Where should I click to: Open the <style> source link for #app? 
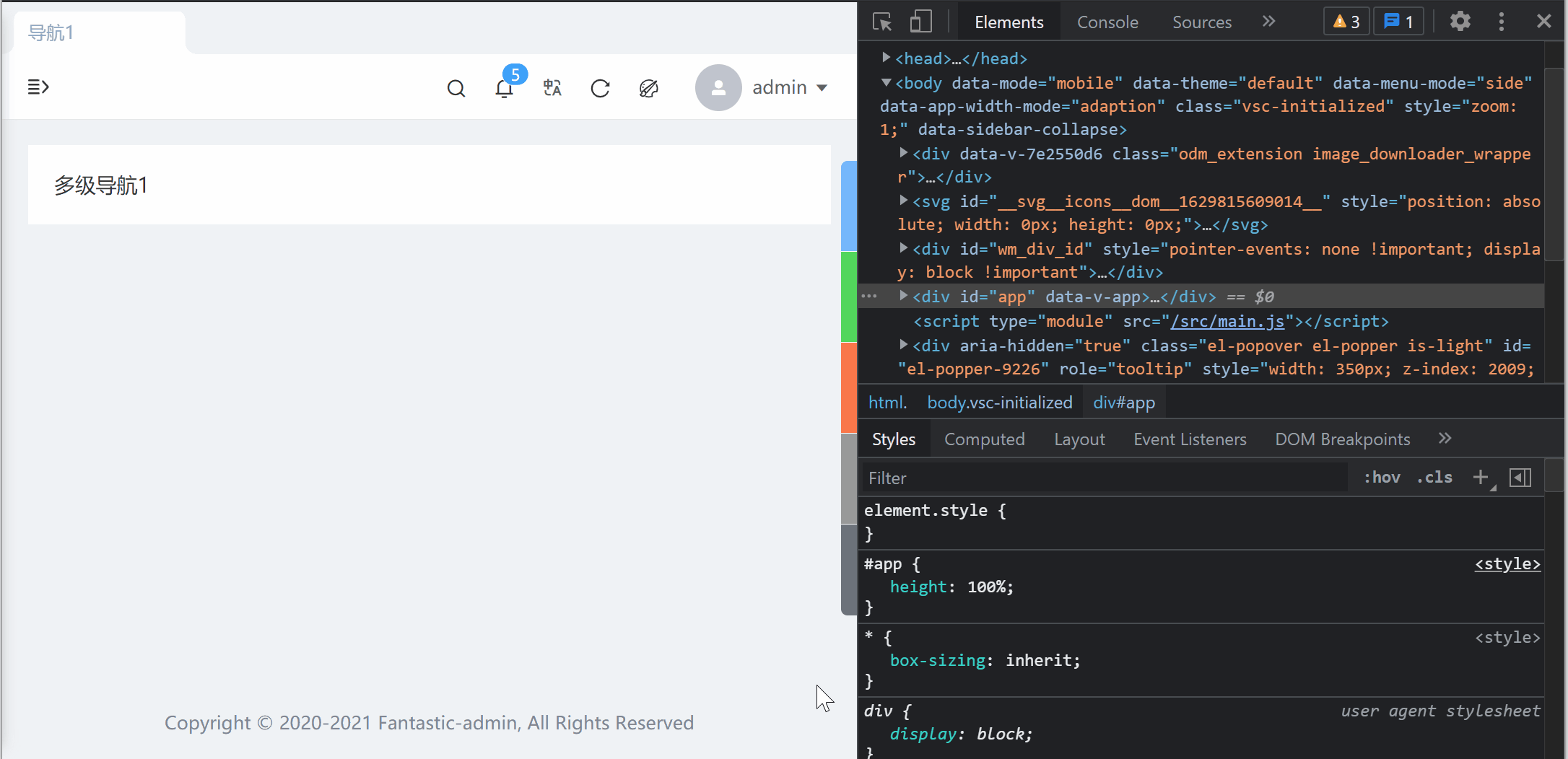click(1507, 563)
